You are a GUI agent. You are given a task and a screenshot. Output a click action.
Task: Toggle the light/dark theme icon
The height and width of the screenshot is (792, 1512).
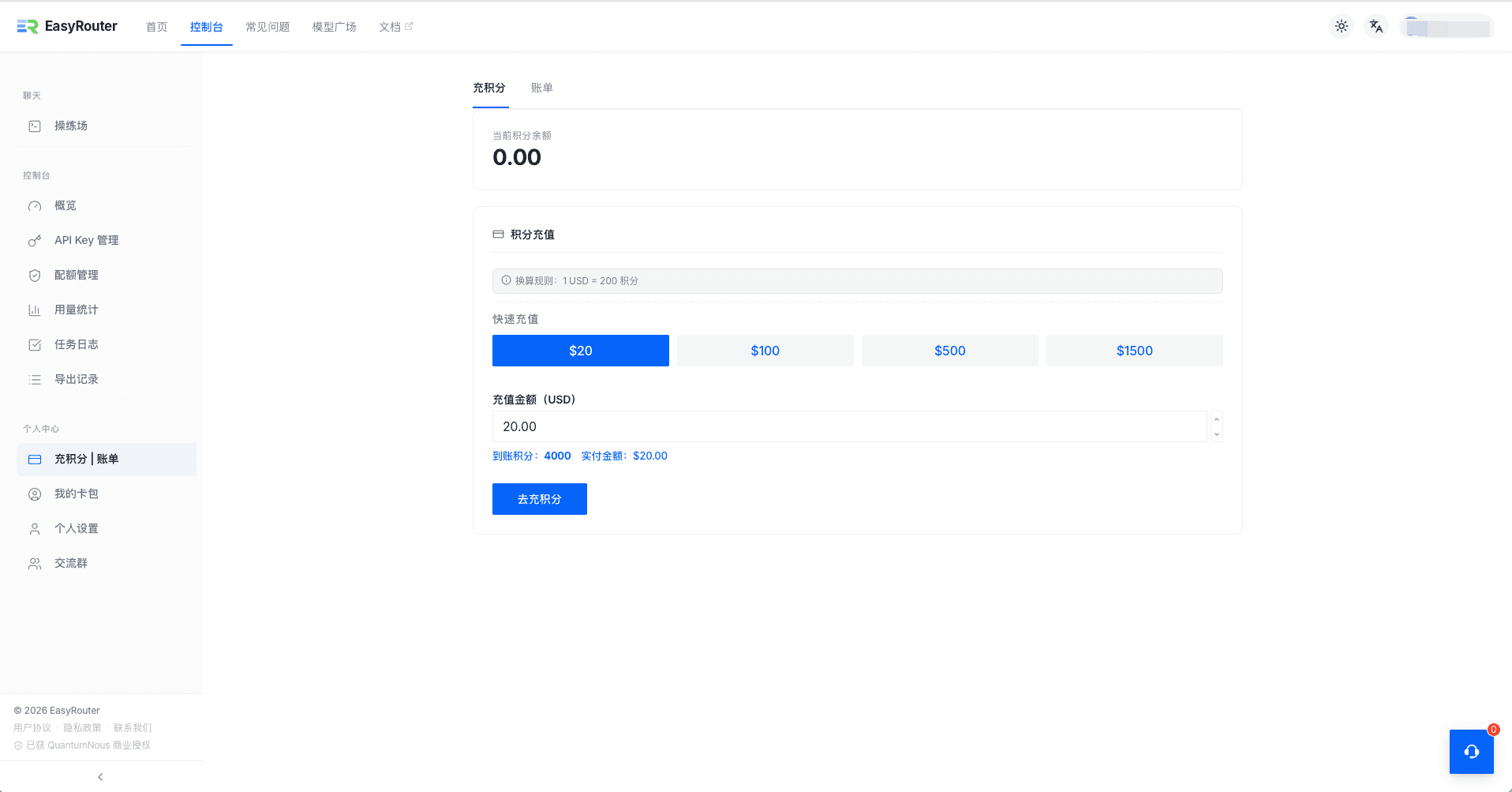coord(1342,26)
